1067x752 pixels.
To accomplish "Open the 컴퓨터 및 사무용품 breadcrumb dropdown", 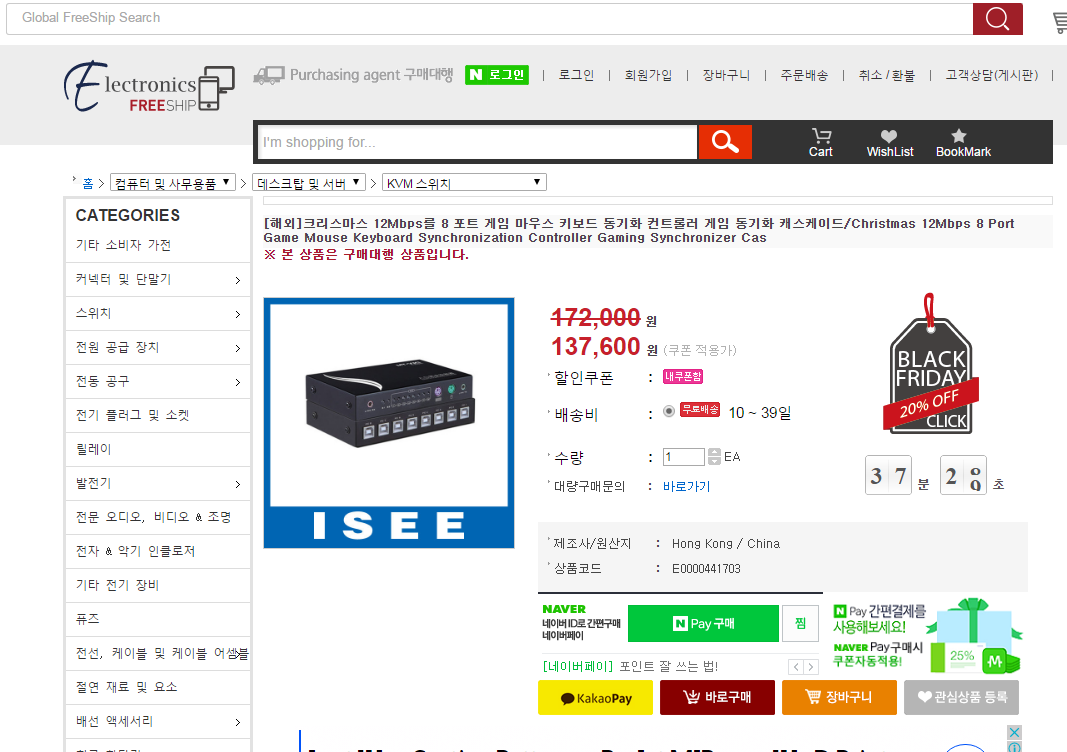I will [173, 183].
